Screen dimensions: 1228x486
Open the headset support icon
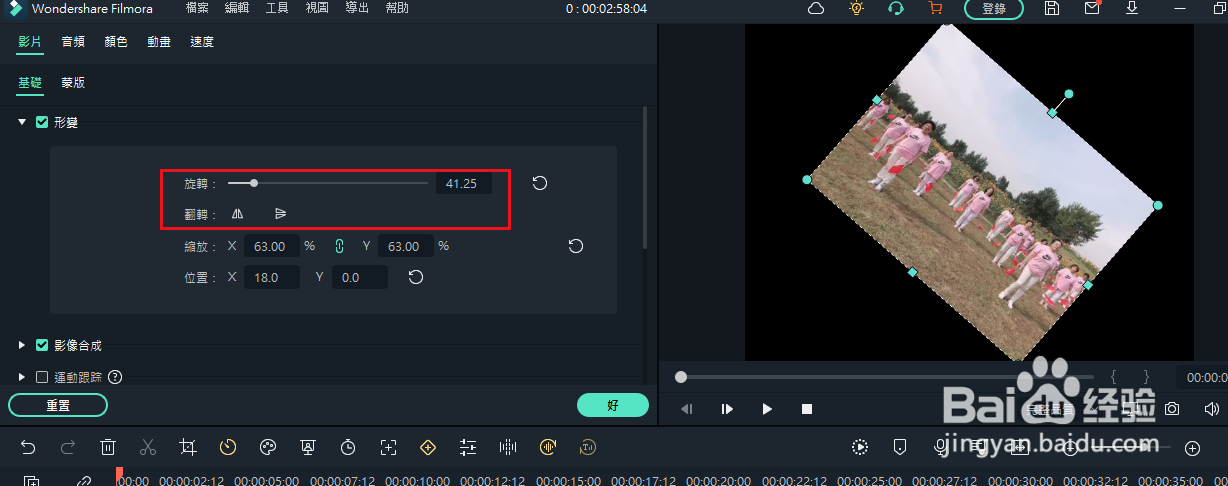896,8
